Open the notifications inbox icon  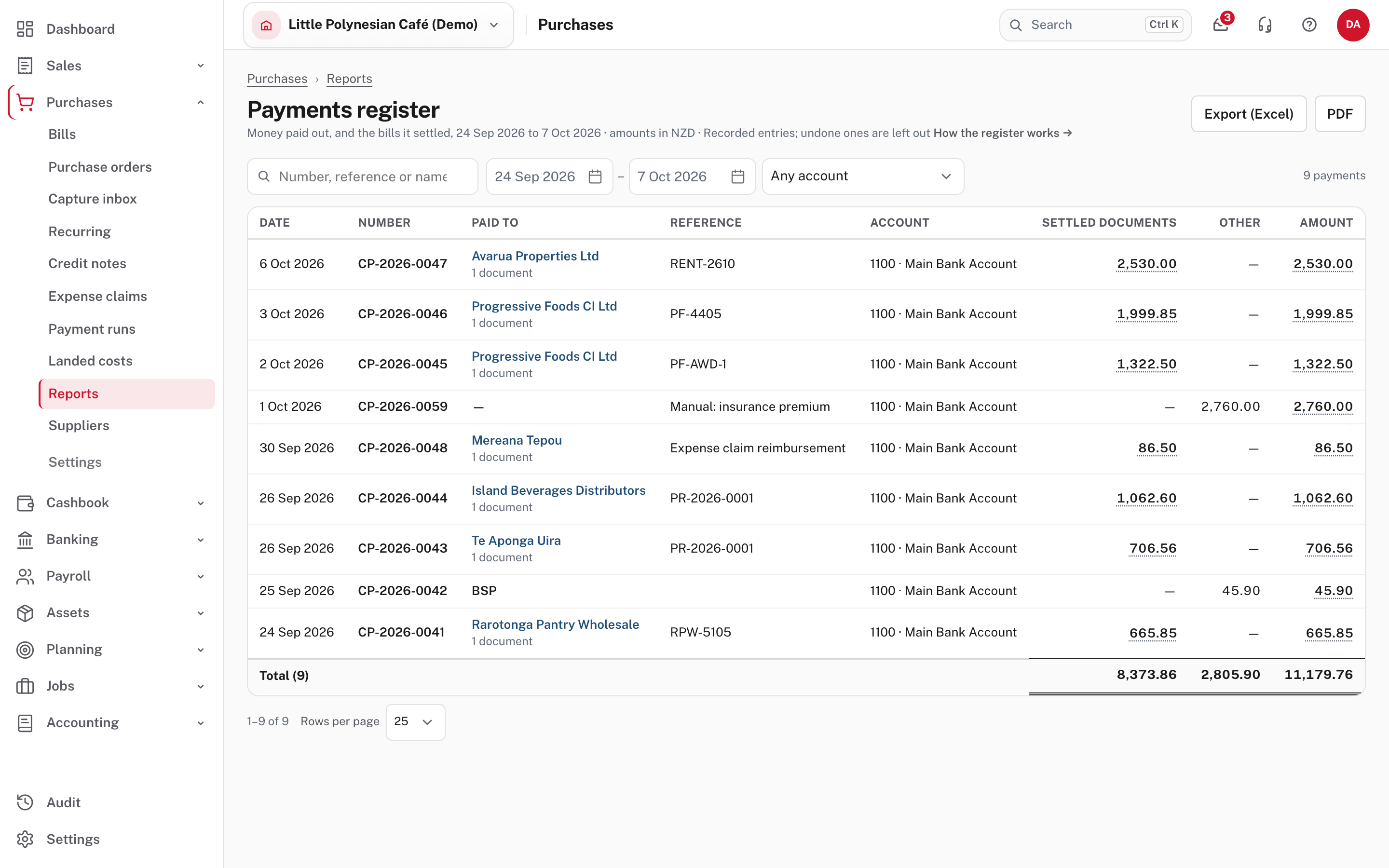[1220, 25]
